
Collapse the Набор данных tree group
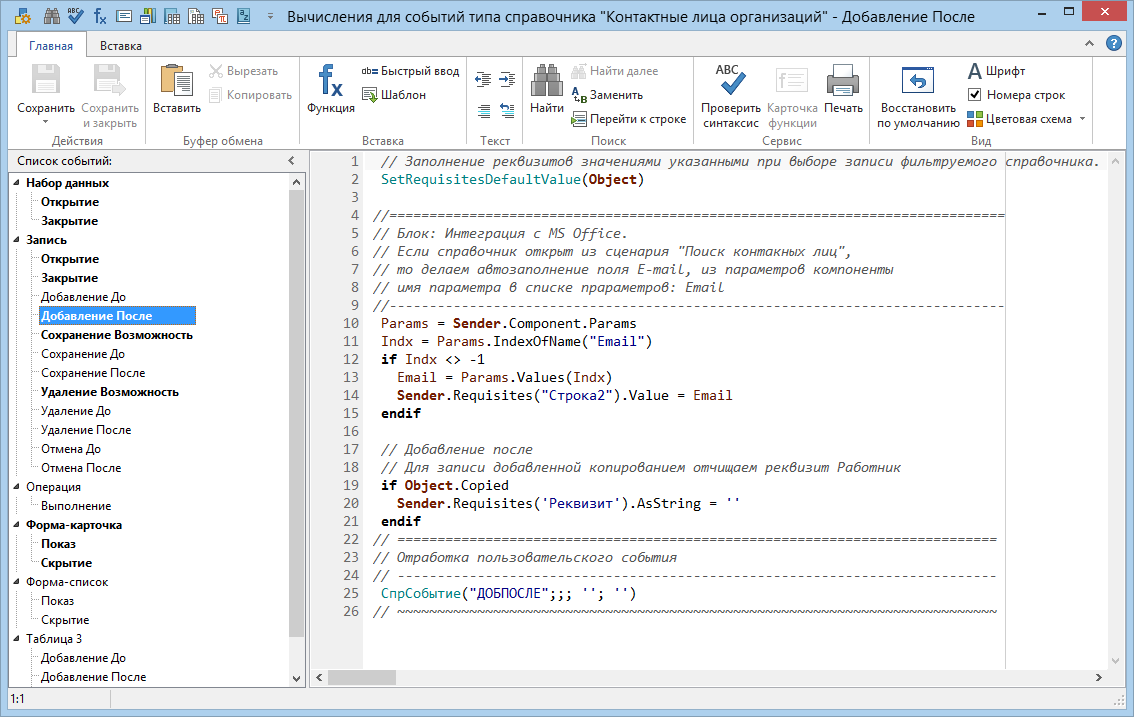16,183
